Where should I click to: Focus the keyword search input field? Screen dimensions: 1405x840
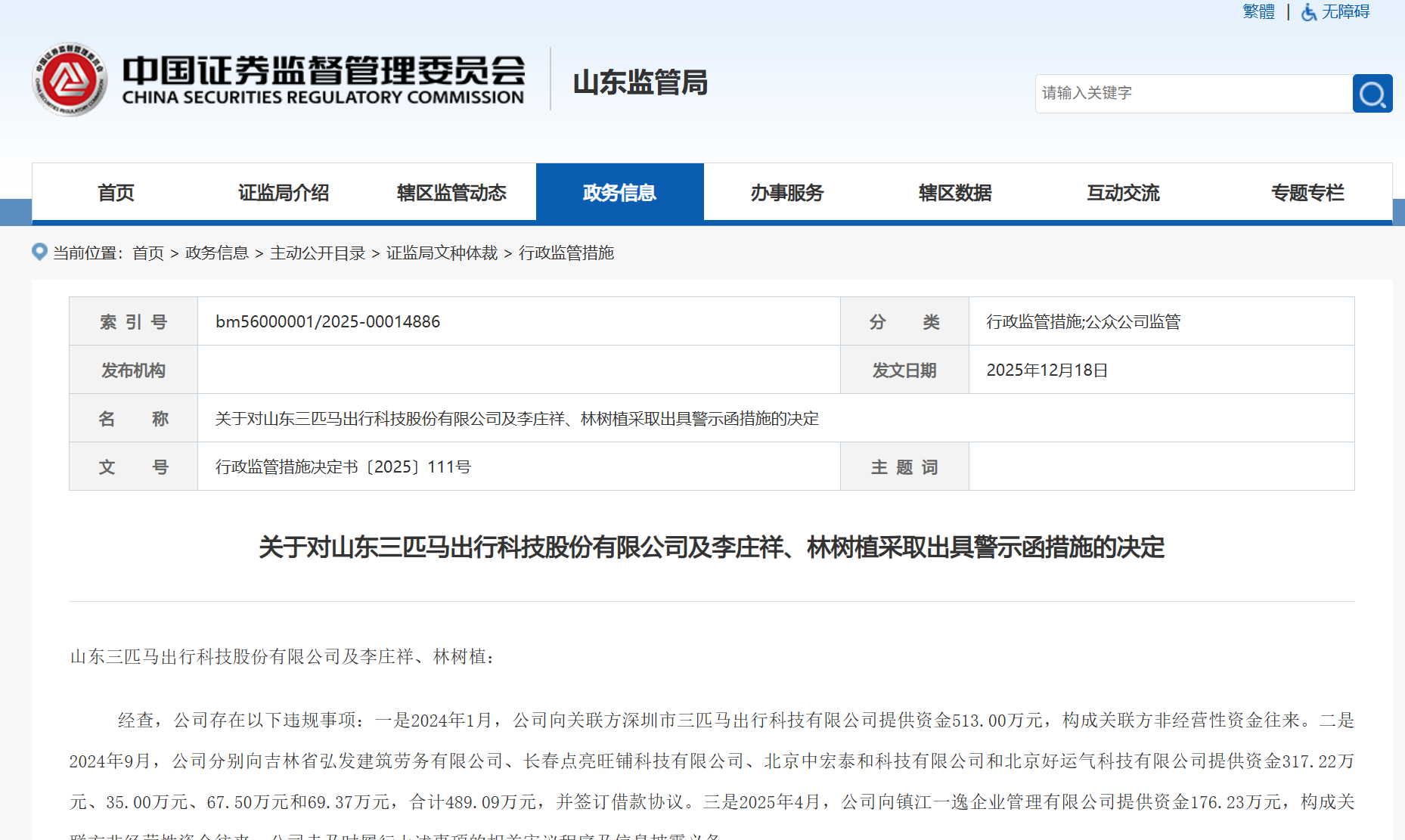pos(1193,94)
